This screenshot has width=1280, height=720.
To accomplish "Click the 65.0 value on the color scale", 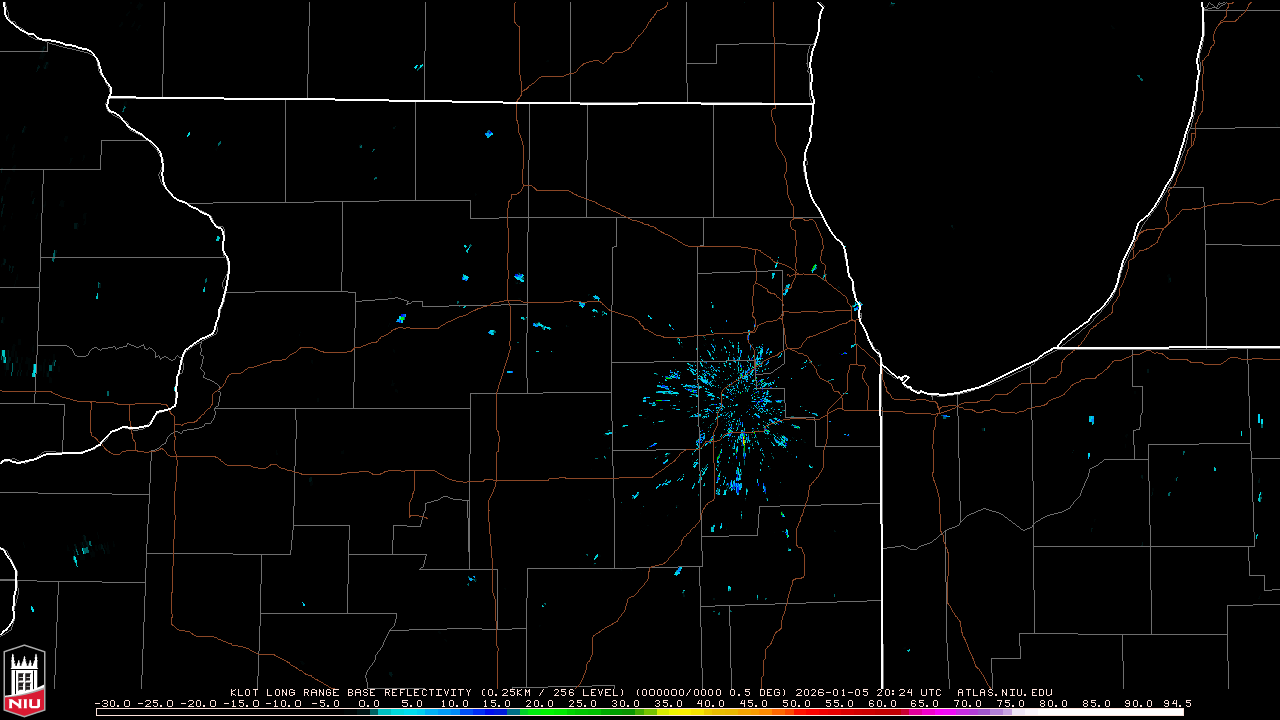I will pyautogui.click(x=925, y=703).
